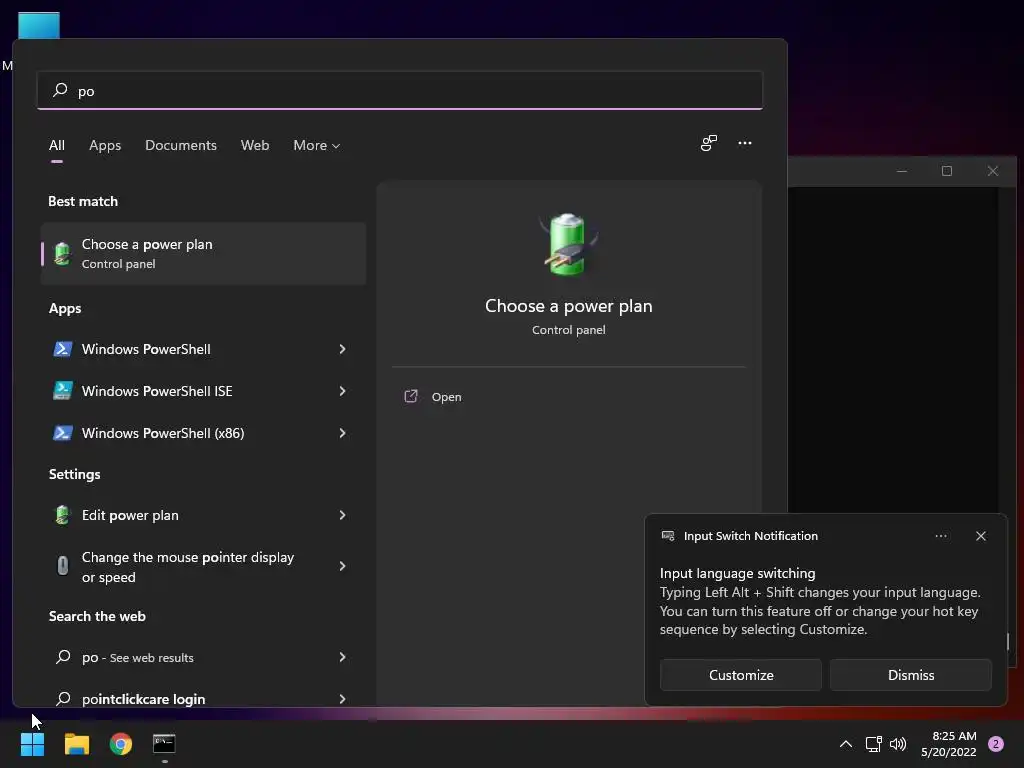Viewport: 1024px width, 768px height.
Task: Open search options three-dot menu
Action: pyautogui.click(x=744, y=143)
